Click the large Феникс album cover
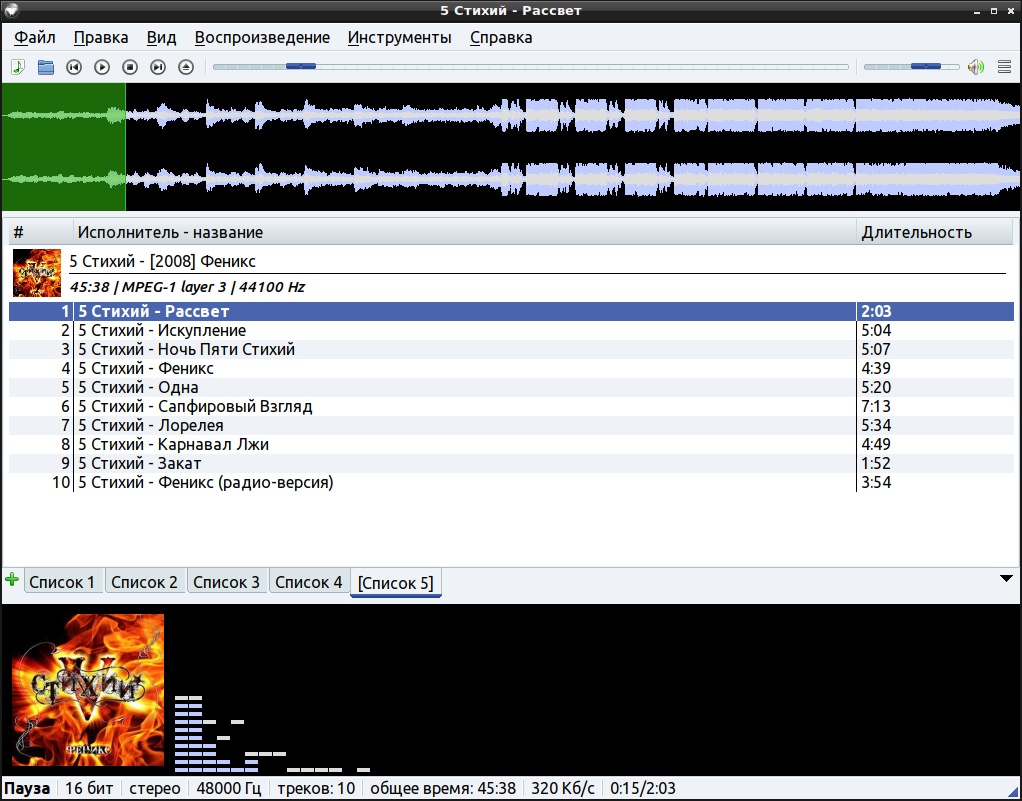Image resolution: width=1022 pixels, height=801 pixels. click(x=88, y=690)
